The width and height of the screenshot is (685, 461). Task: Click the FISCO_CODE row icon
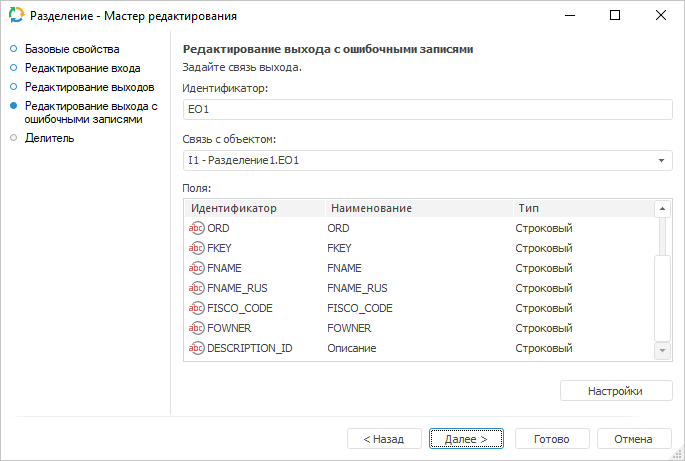click(196, 308)
